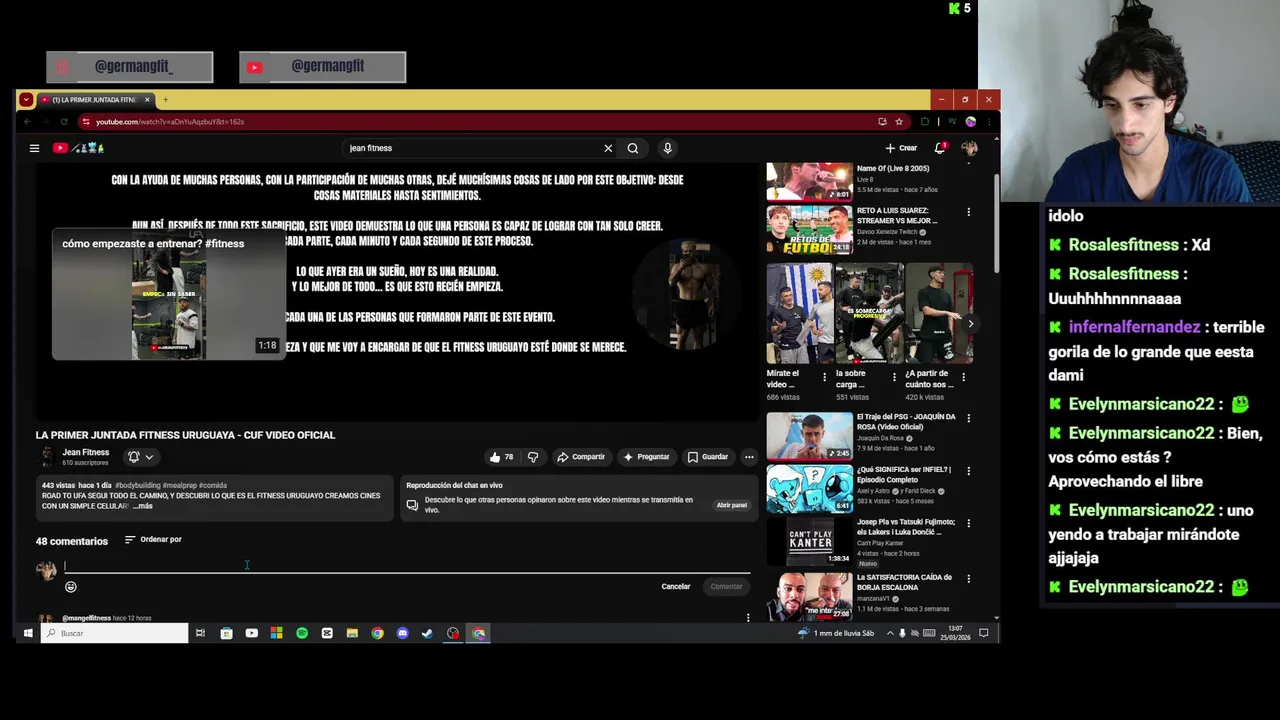Reload the page in the browser
The height and width of the screenshot is (720, 1280).
tap(64, 122)
